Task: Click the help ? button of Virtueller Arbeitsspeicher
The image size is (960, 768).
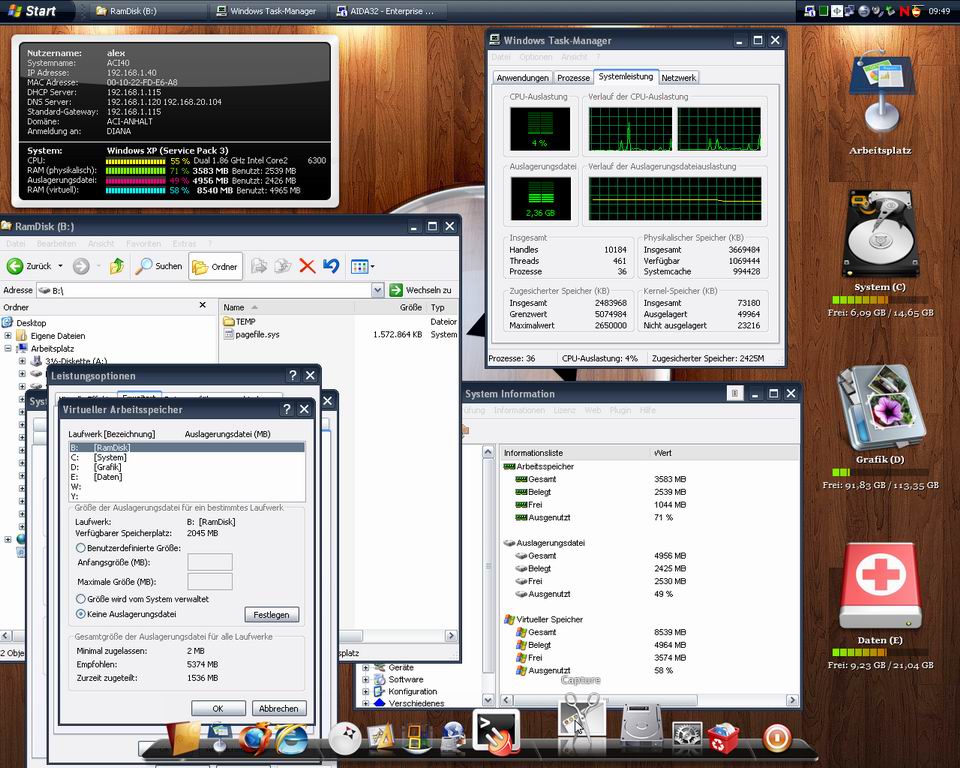Action: click(x=287, y=409)
